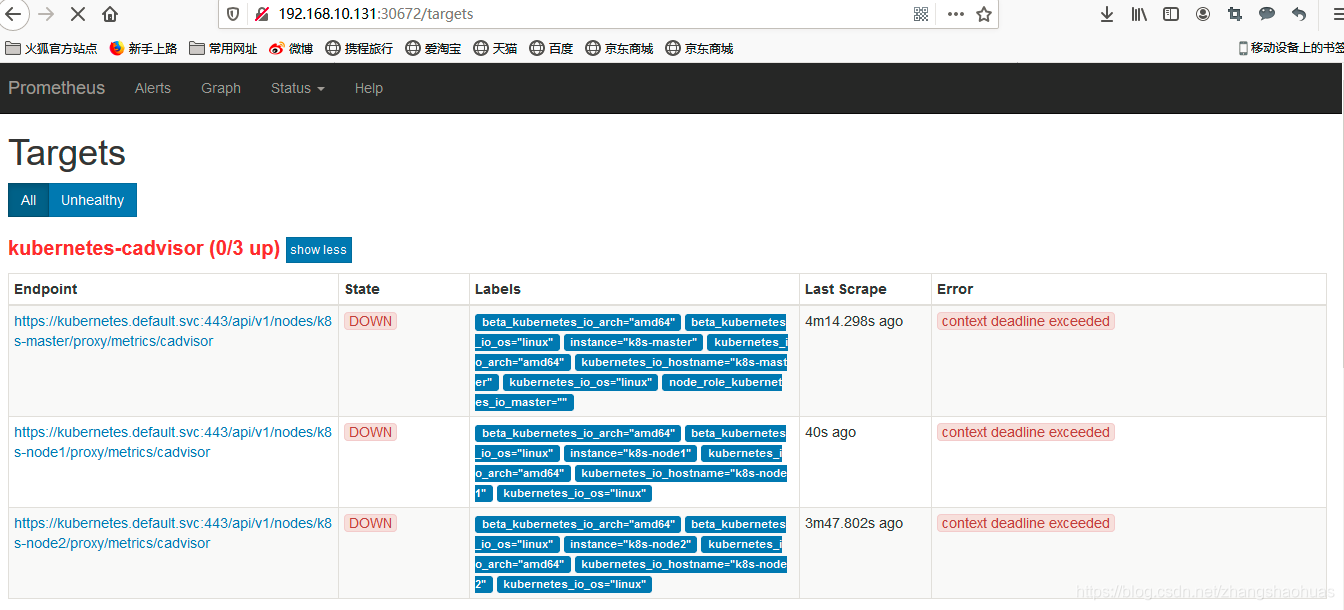
Task: Open the 常用网址 bookmark folder
Action: pyautogui.click(x=223, y=48)
